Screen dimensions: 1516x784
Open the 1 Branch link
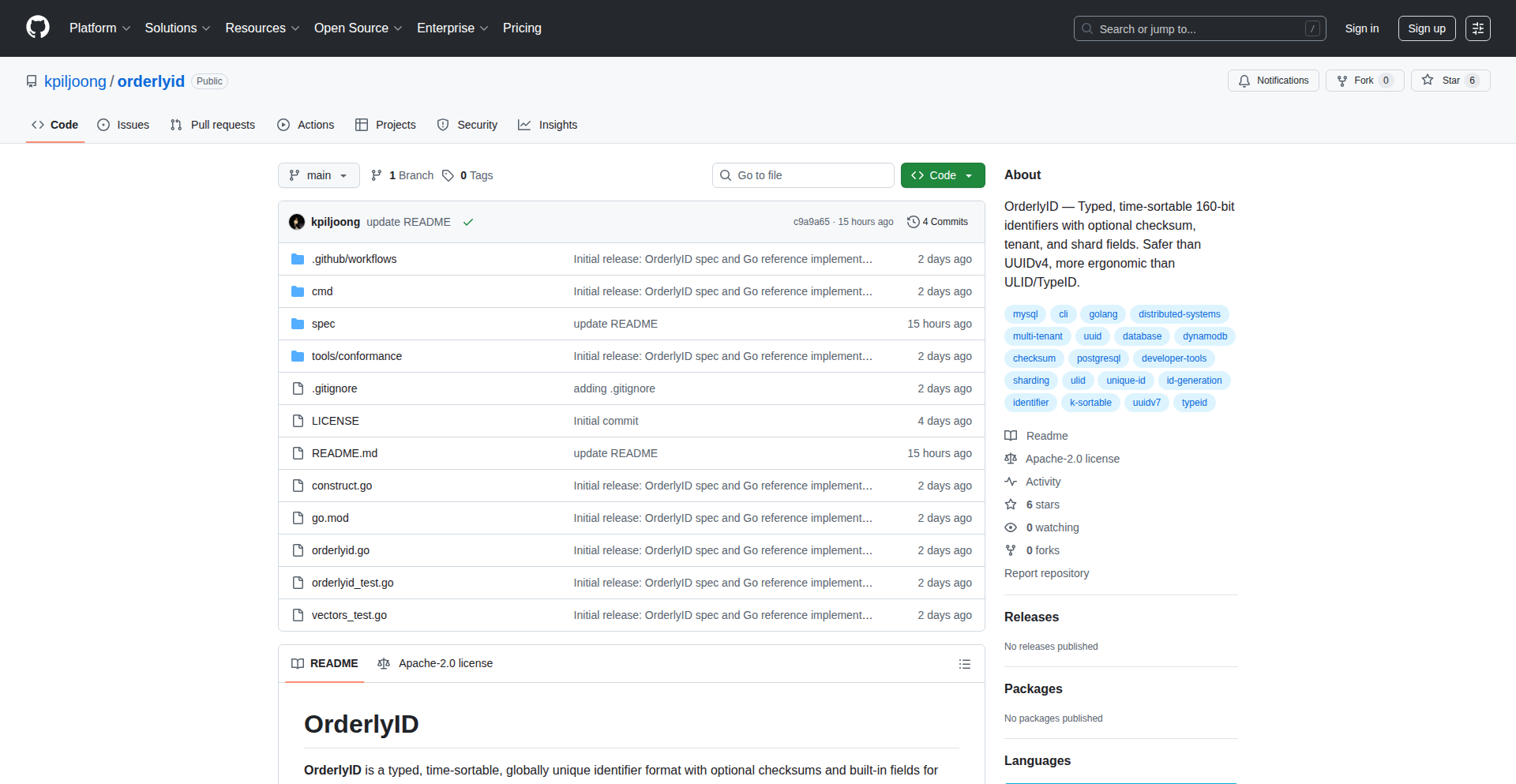click(x=403, y=175)
